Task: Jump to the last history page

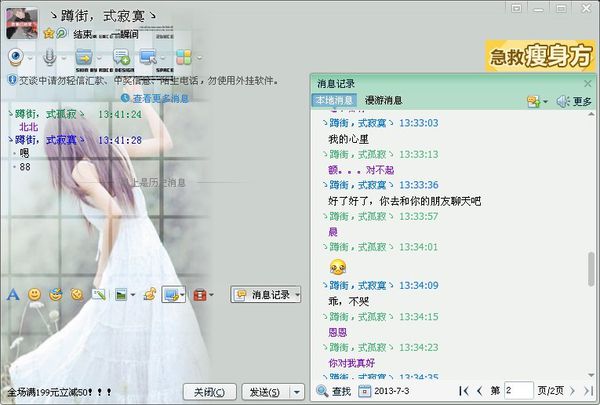Action: [588, 391]
